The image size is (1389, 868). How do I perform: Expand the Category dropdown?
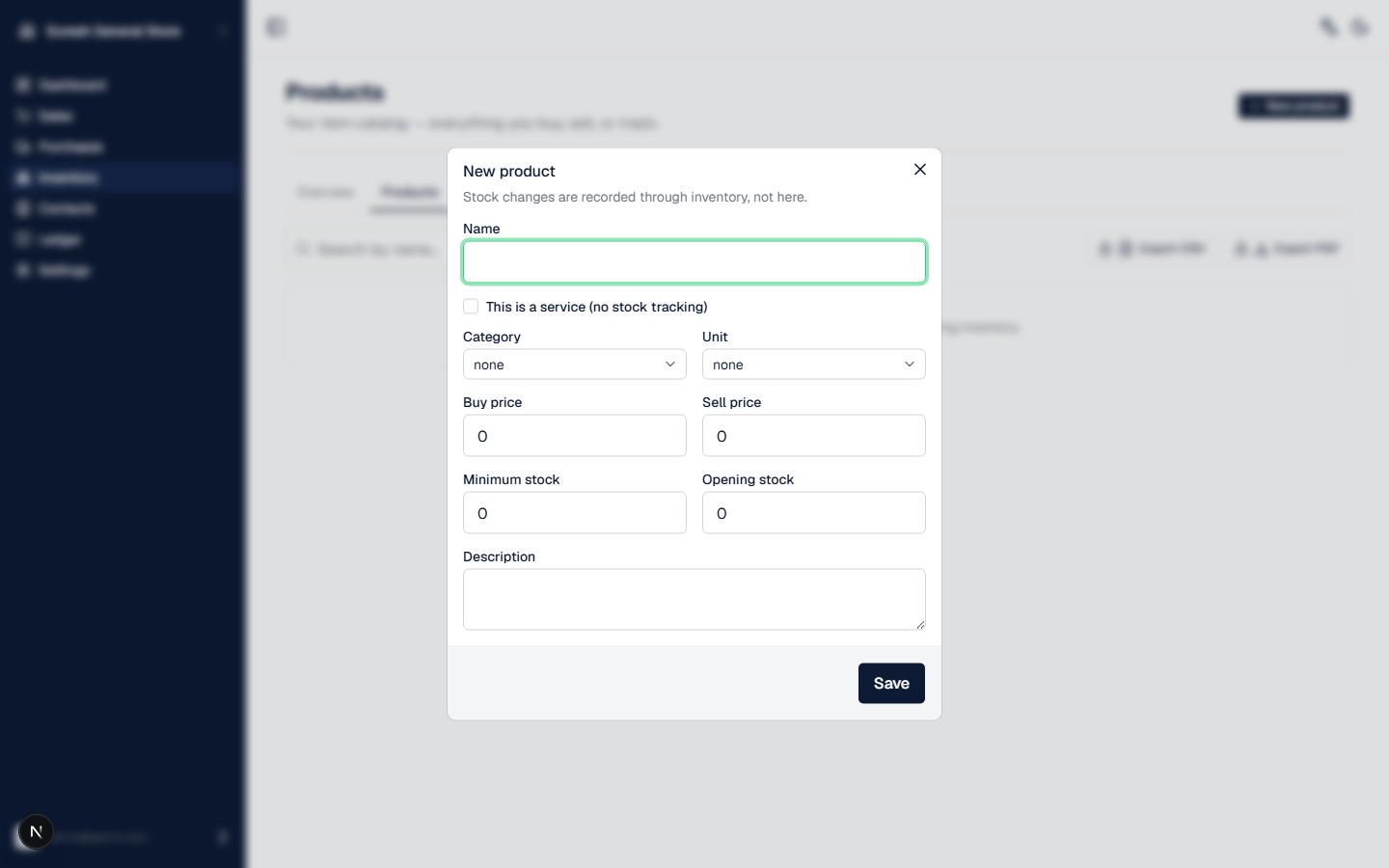tap(575, 365)
